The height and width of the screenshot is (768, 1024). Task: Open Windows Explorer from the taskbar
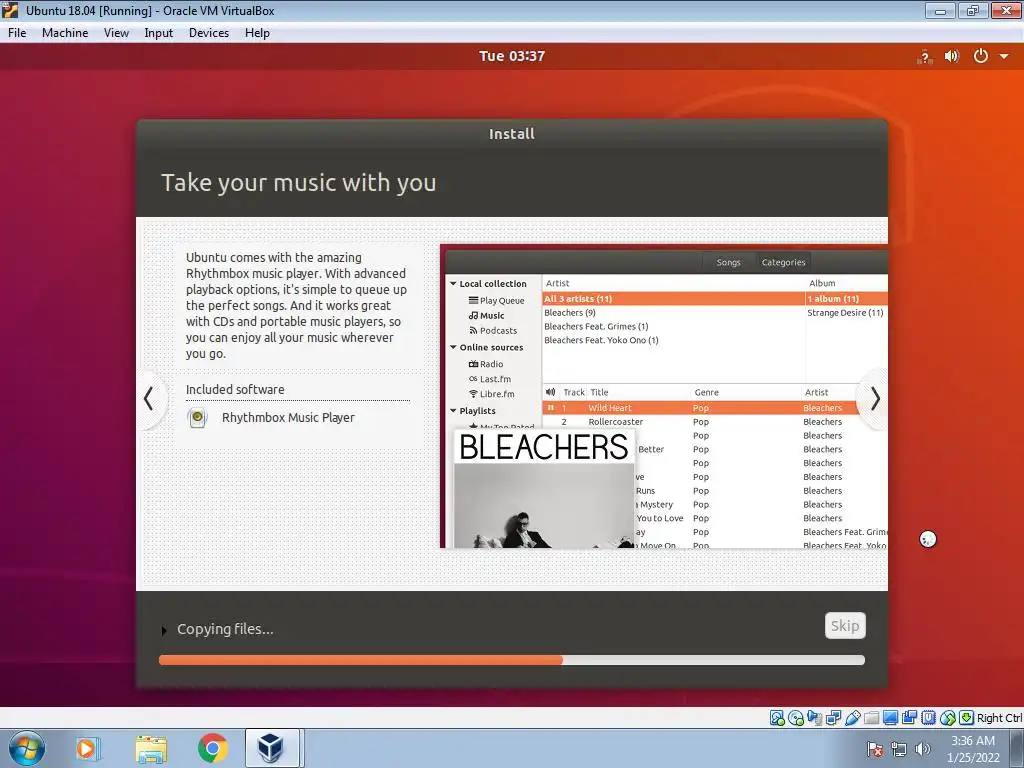(x=151, y=748)
